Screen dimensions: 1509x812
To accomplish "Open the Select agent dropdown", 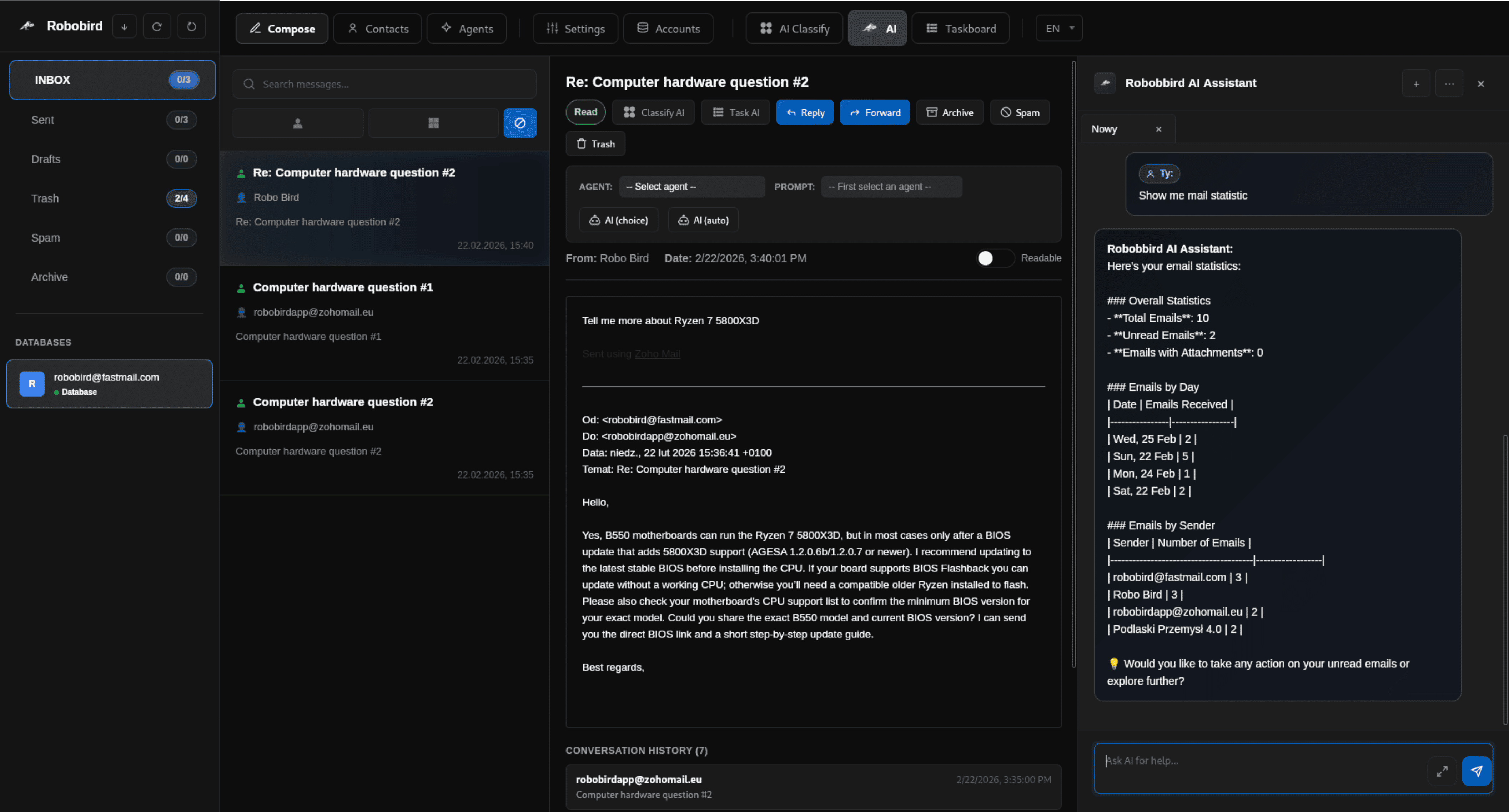I will [692, 186].
